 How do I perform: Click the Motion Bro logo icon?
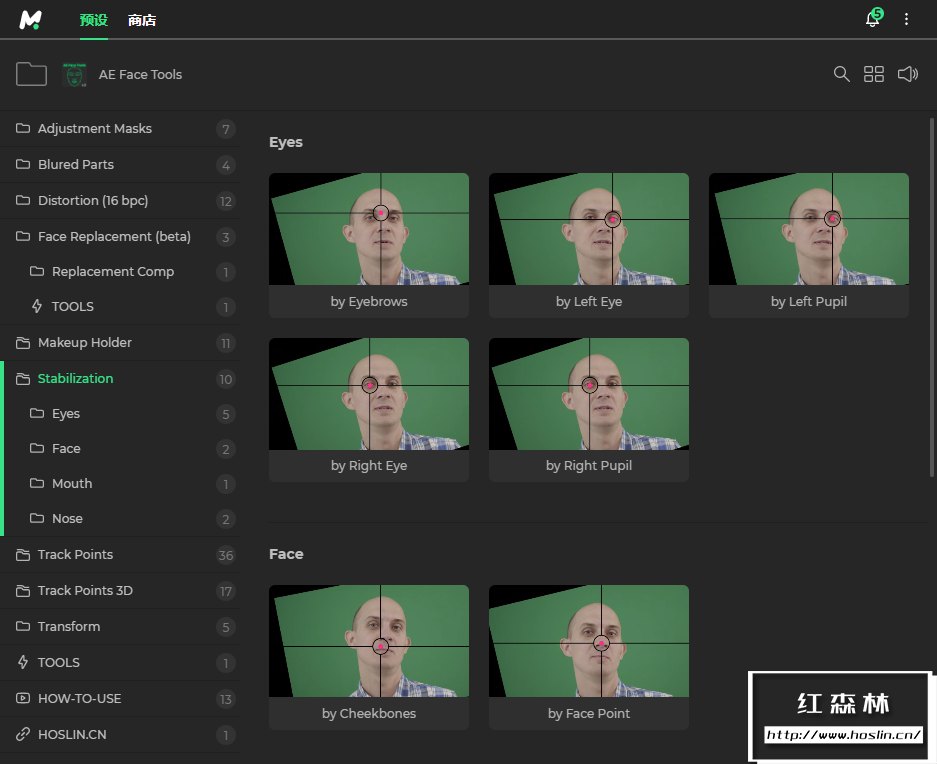point(30,20)
